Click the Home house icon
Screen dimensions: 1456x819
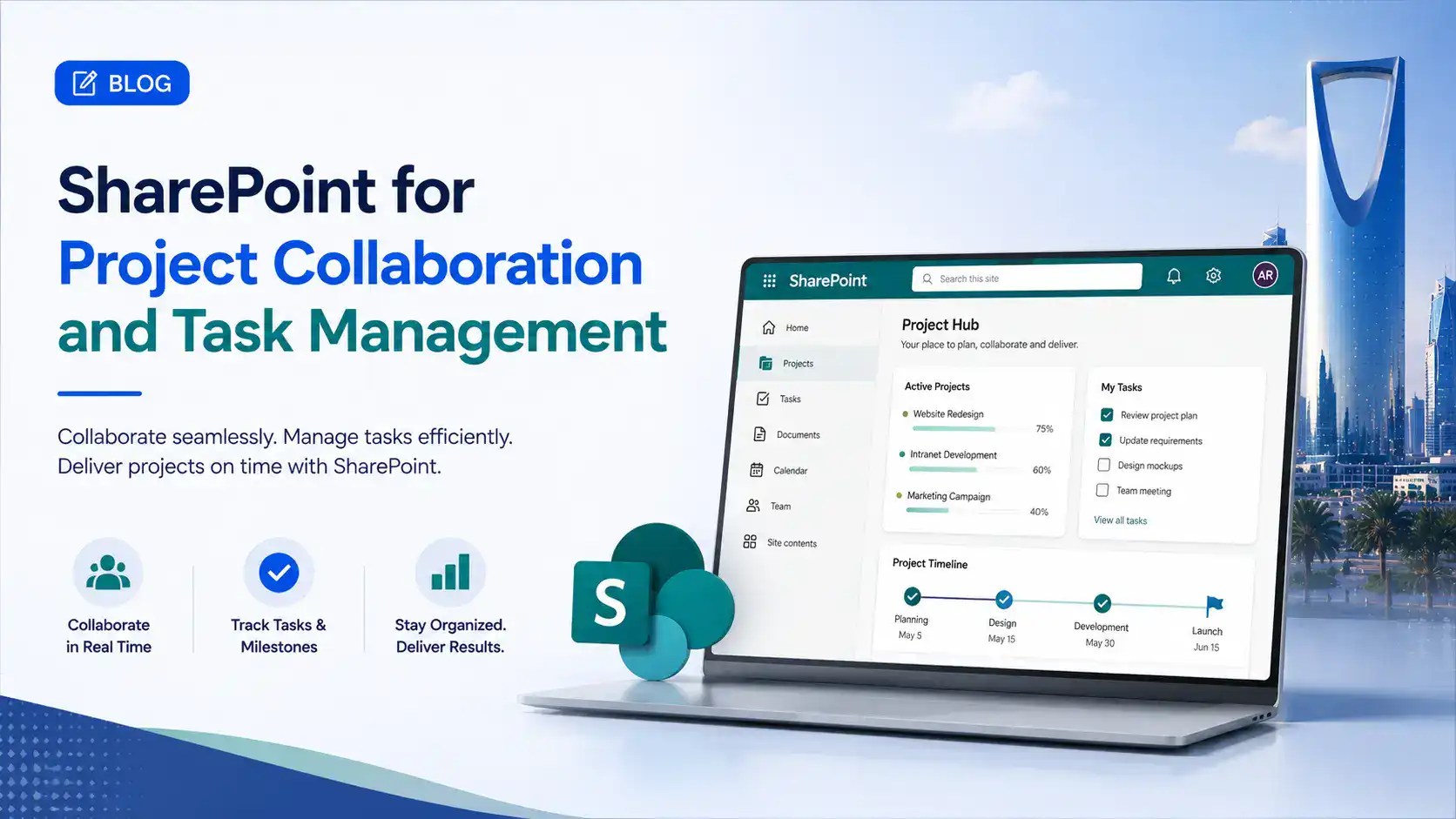click(x=768, y=327)
